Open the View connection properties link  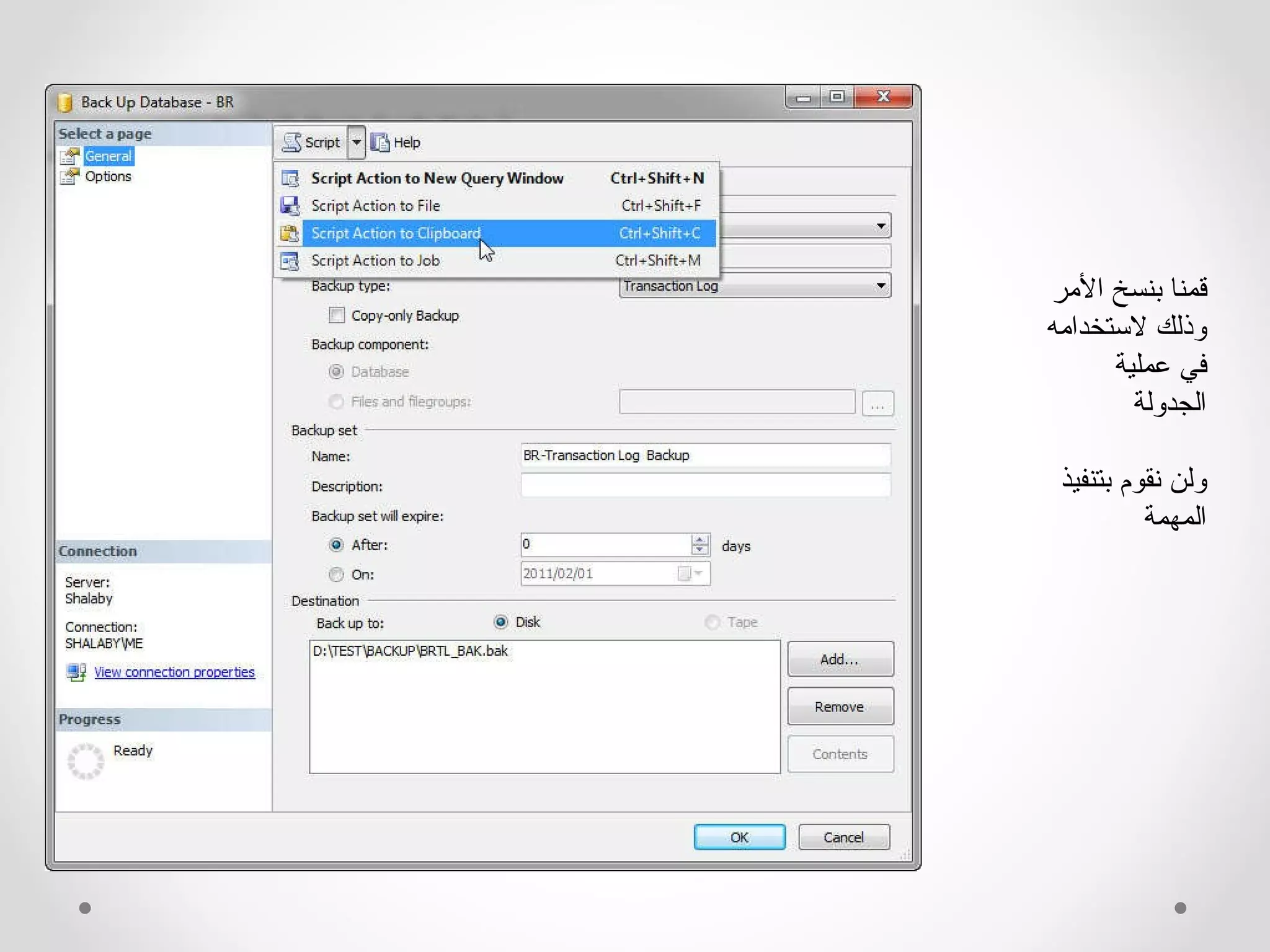click(x=174, y=672)
